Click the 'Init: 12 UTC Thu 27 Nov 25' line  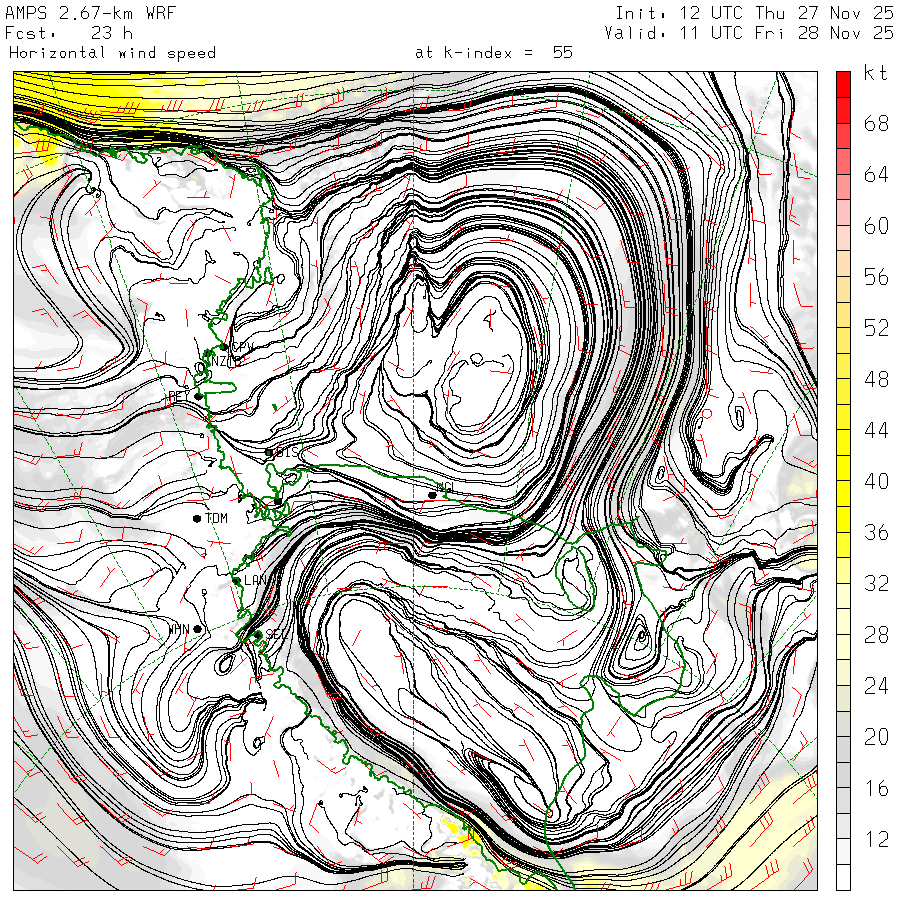coord(754,13)
